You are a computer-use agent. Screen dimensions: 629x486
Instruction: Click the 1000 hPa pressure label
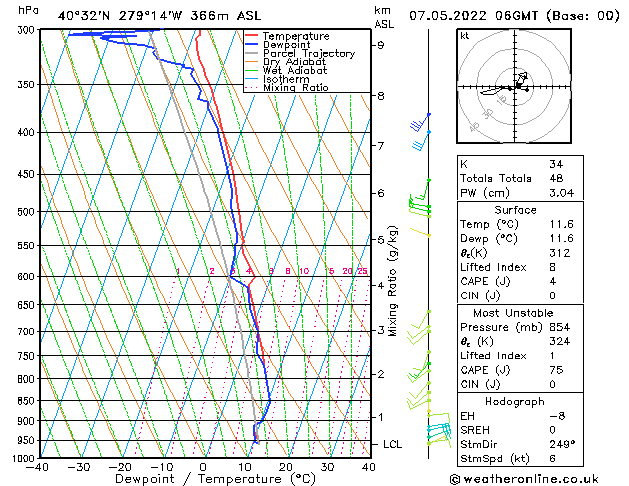(26, 458)
